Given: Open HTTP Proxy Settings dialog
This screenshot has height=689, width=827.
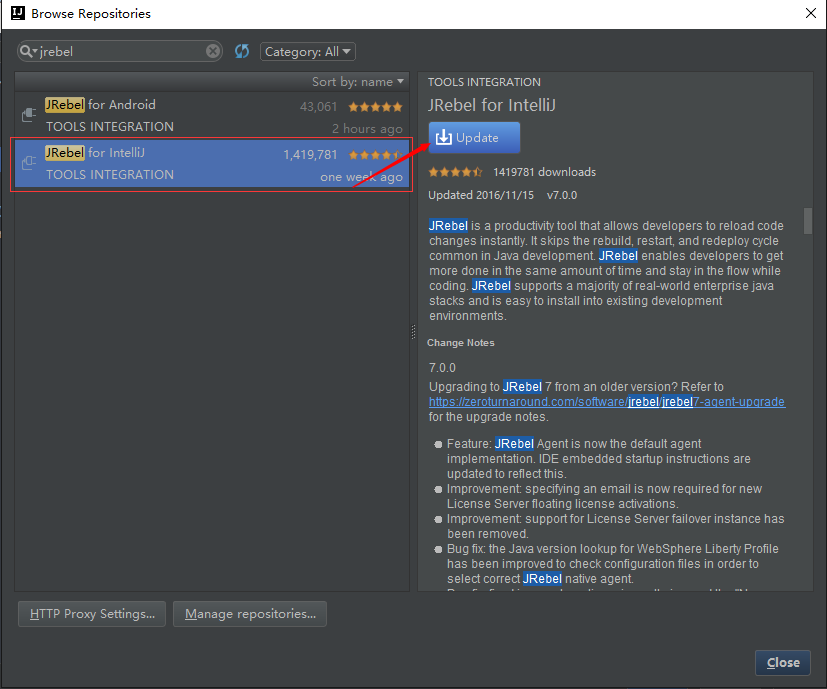Looking at the screenshot, I should pyautogui.click(x=92, y=614).
